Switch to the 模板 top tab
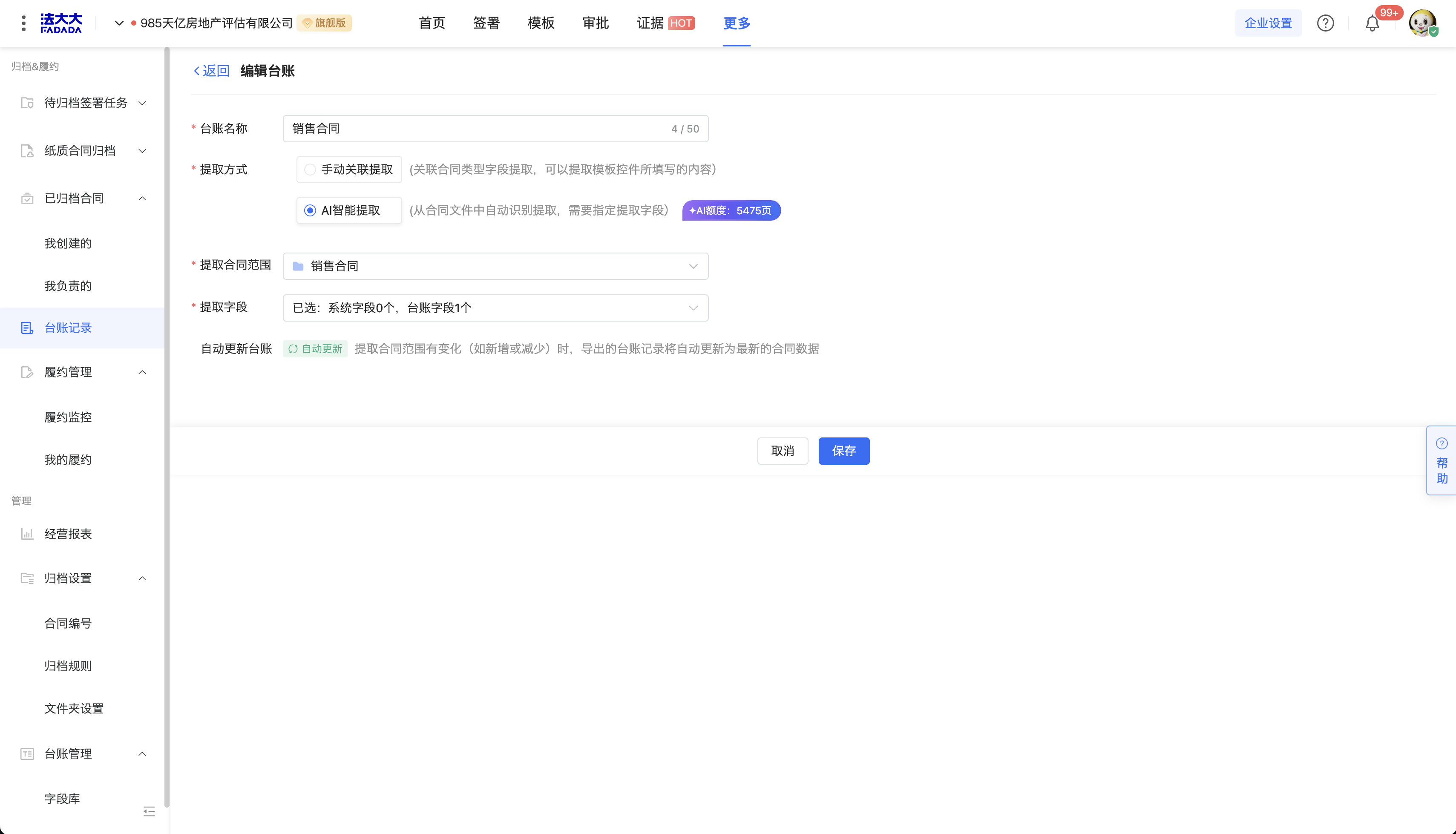This screenshot has height=834, width=1456. point(541,23)
